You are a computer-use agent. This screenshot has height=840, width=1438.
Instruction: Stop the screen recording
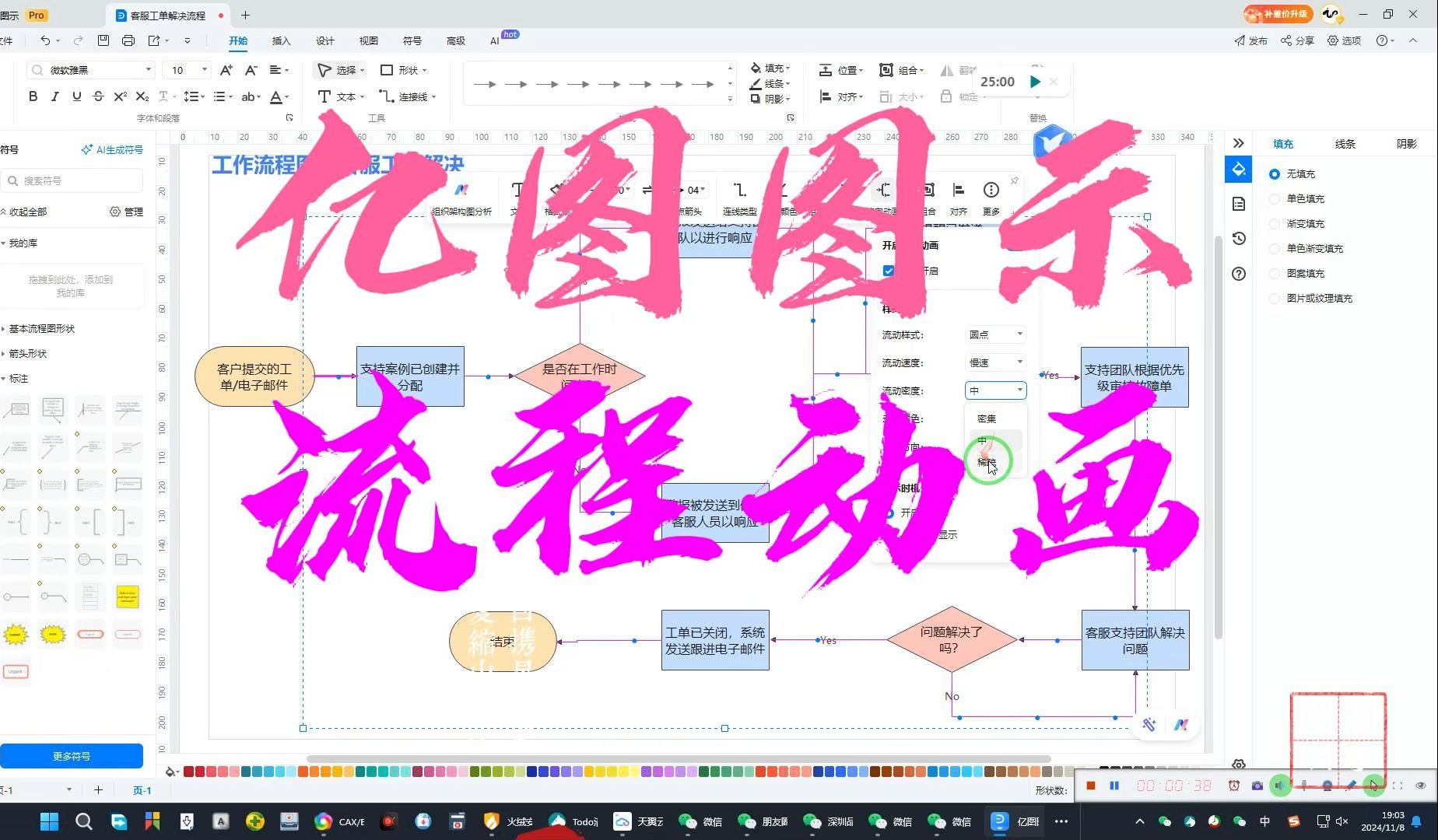(1091, 786)
